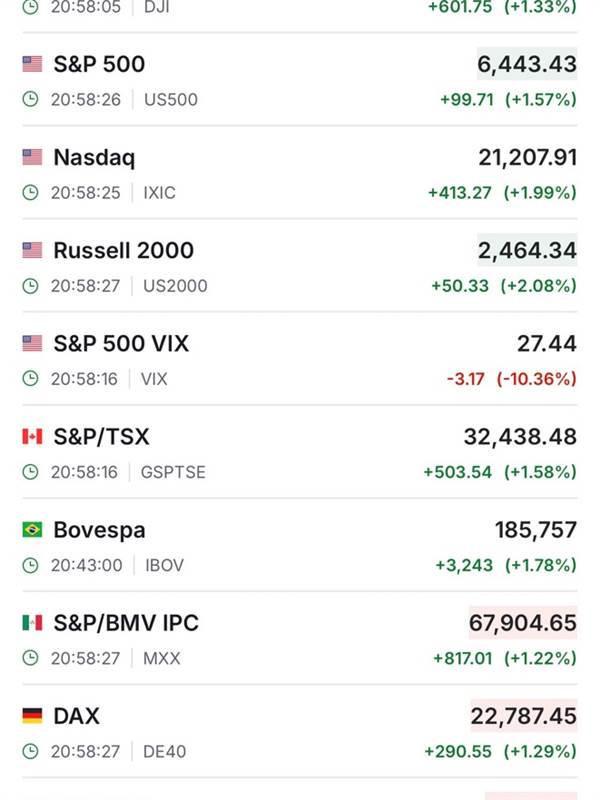Tap the clock icon in the GSPTSE row

click(x=30, y=472)
